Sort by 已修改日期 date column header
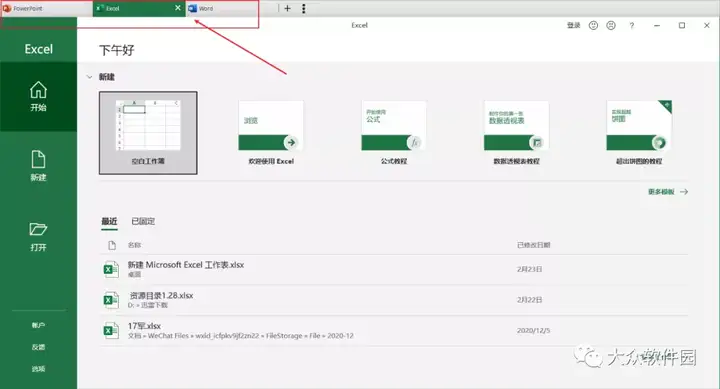 [534, 245]
